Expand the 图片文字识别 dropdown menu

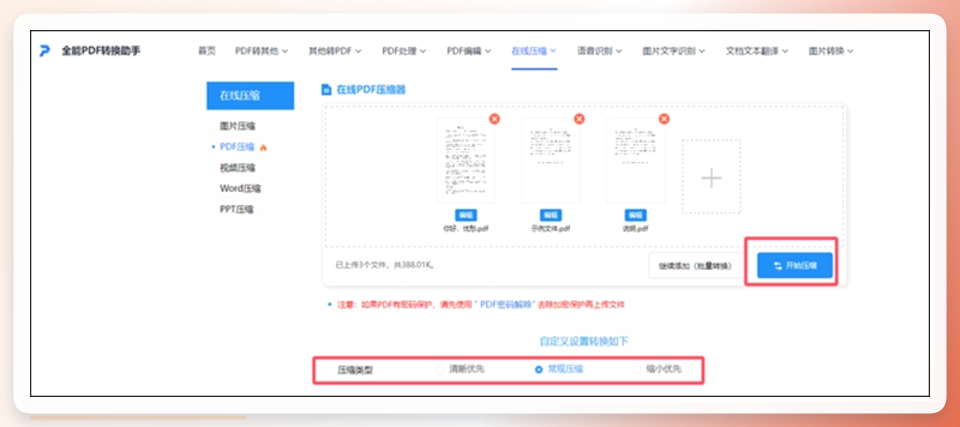(x=673, y=51)
